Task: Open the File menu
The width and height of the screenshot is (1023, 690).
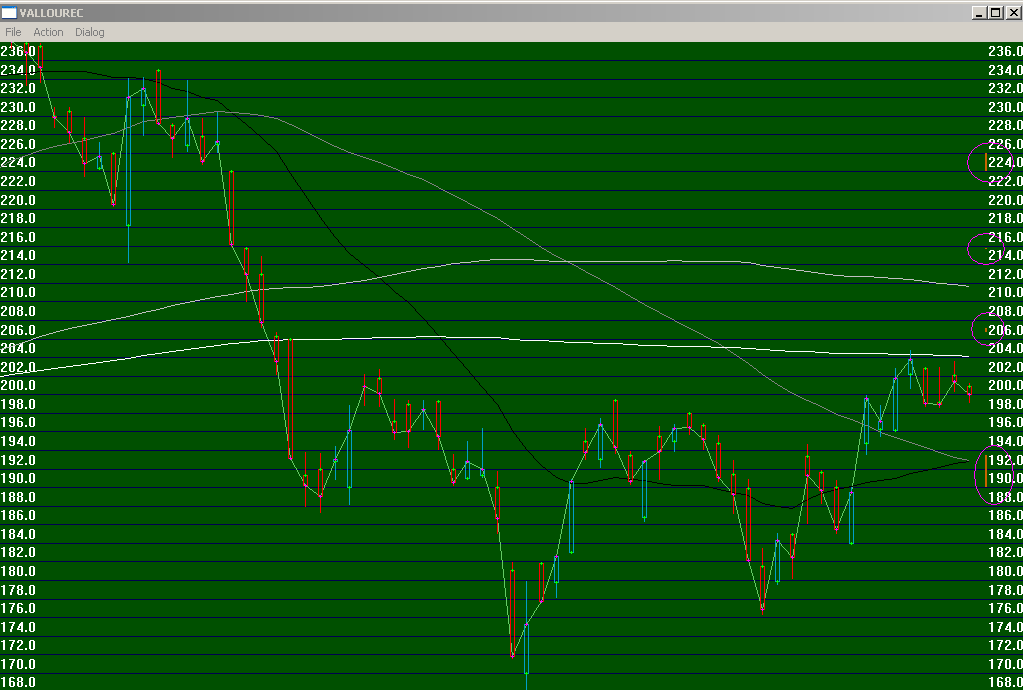Action: pos(12,32)
